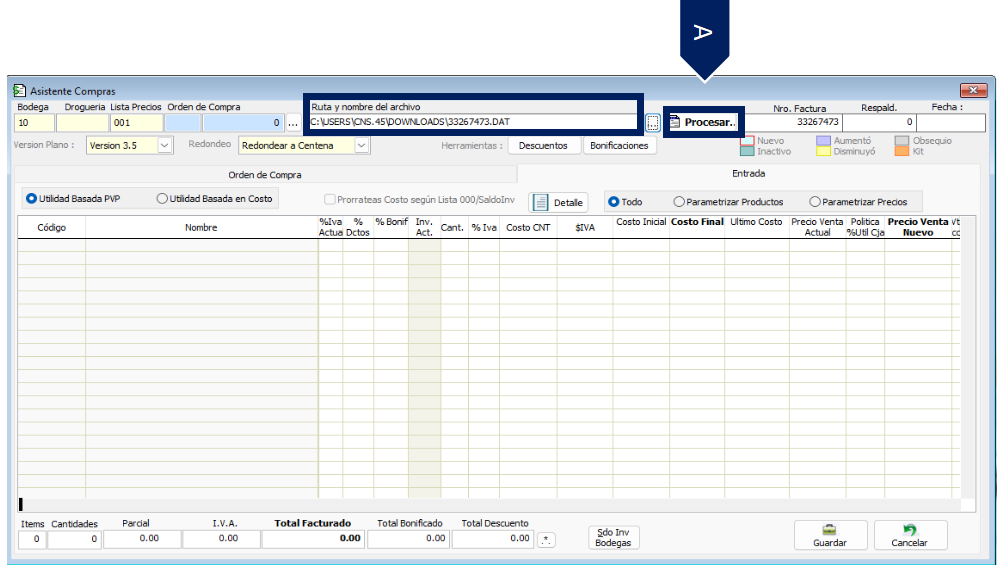Click the Kit color legend swatch

(902, 152)
